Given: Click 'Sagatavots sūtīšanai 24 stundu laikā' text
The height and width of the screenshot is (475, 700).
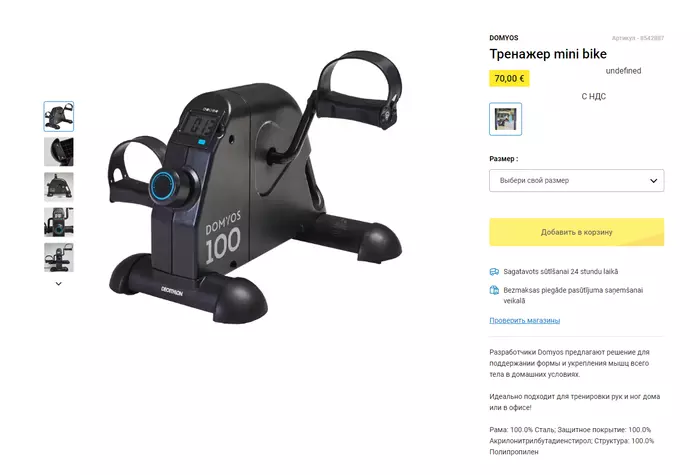Looking at the screenshot, I should [x=561, y=271].
